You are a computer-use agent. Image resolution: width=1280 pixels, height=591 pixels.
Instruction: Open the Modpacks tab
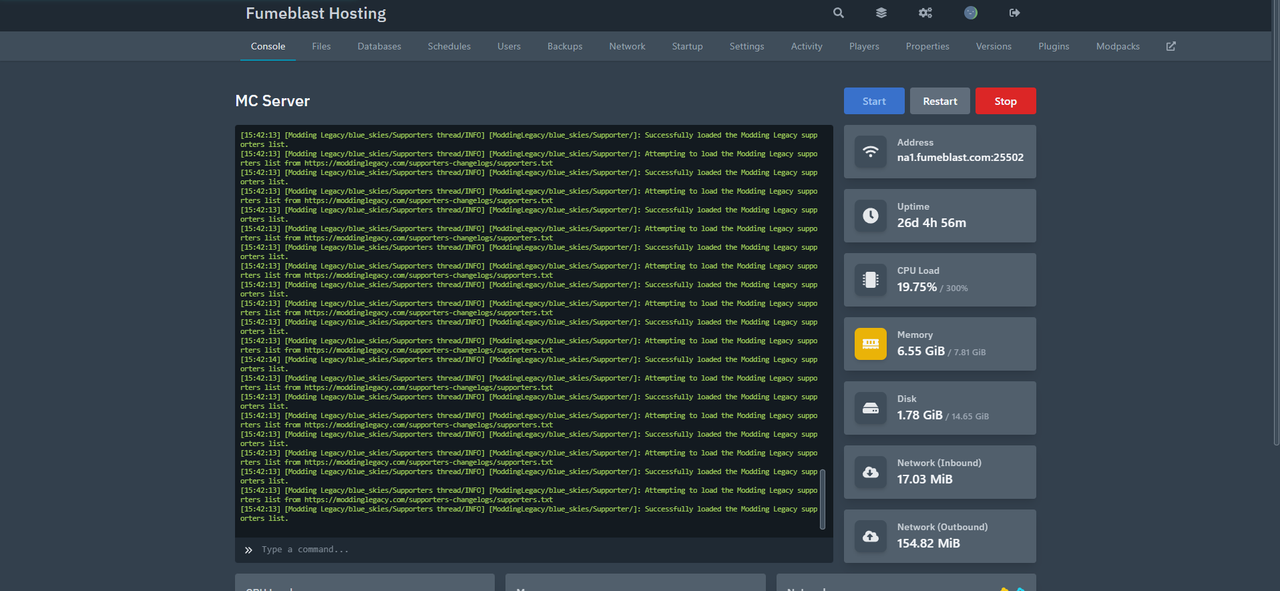click(1117, 46)
